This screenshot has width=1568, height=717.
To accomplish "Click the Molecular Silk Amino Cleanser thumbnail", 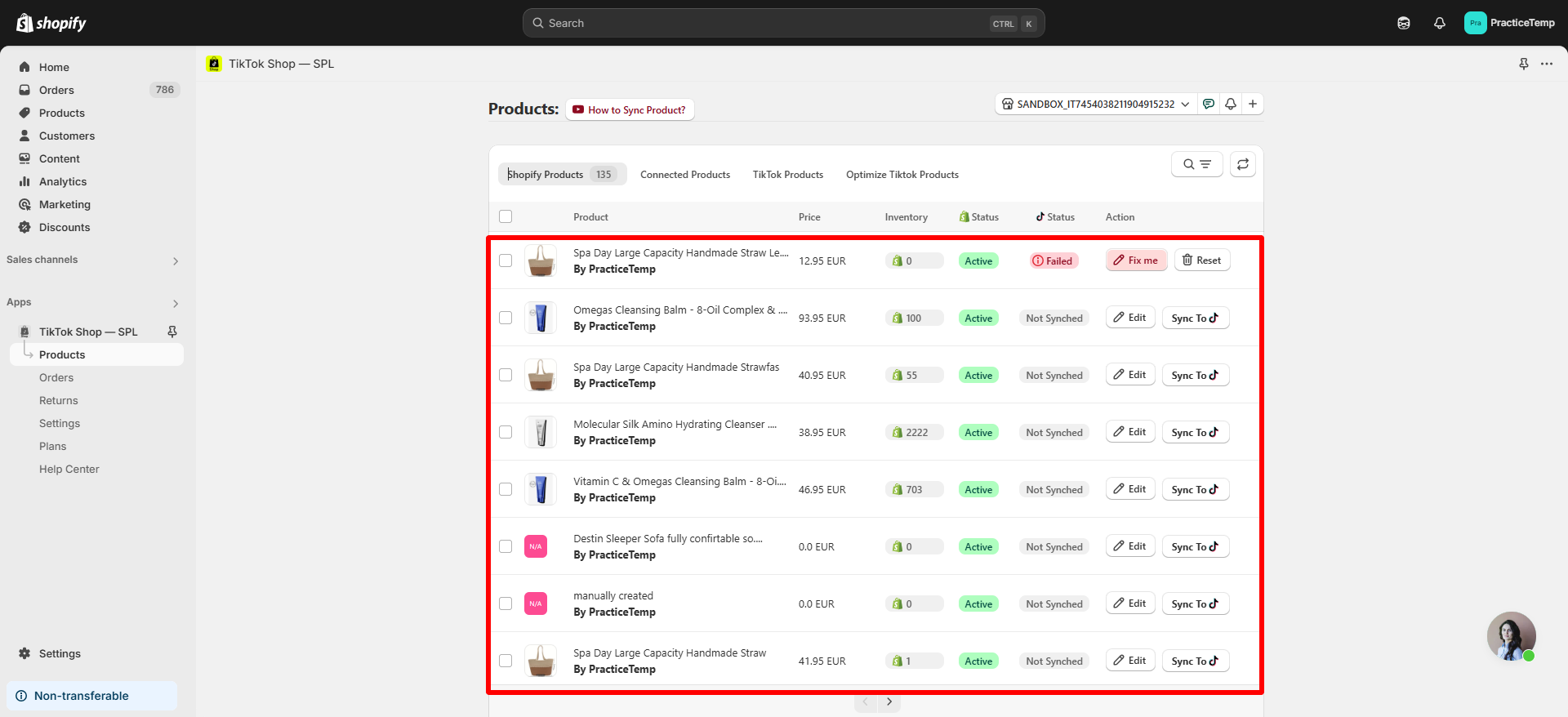I will pos(541,432).
